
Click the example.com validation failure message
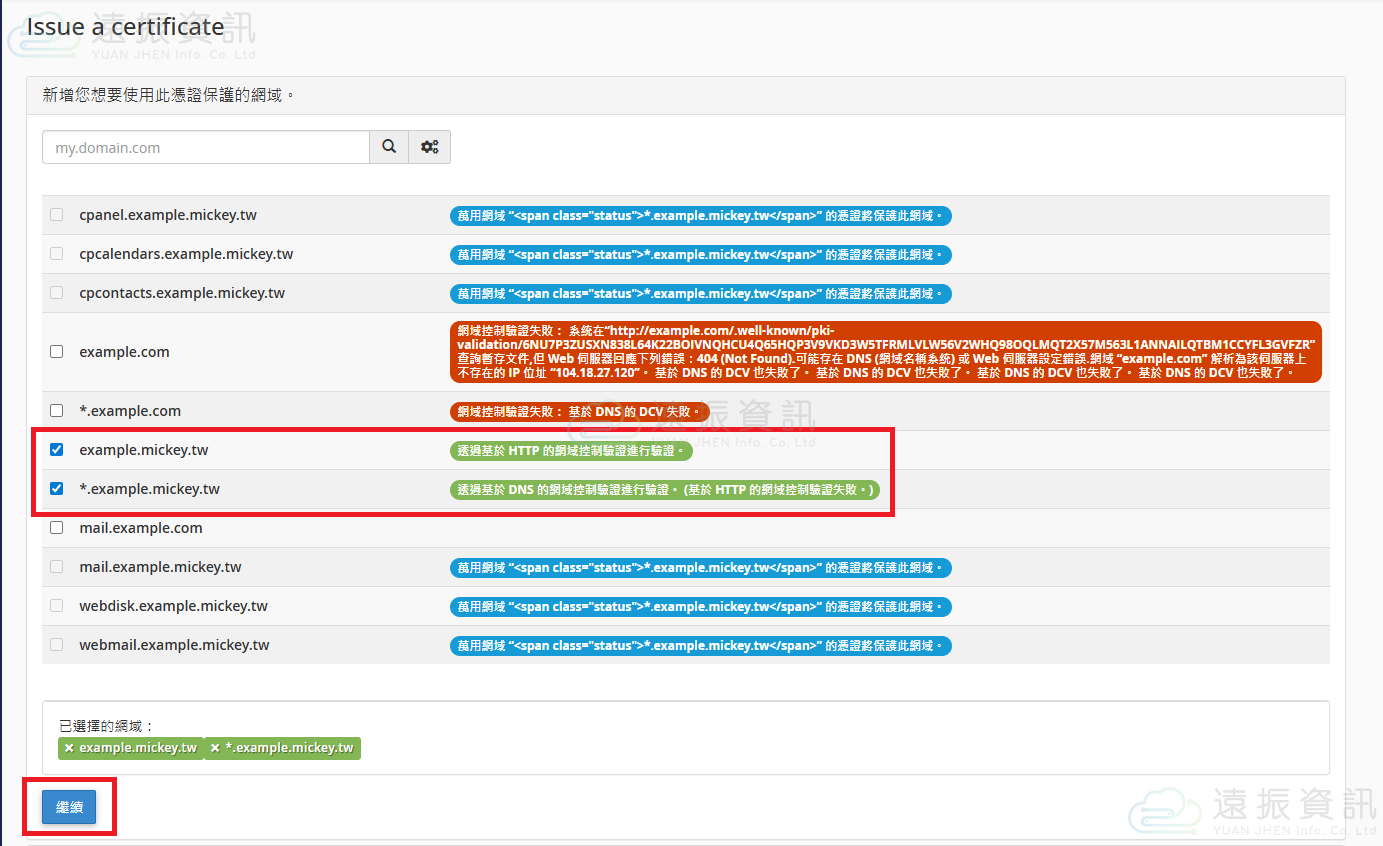885,352
